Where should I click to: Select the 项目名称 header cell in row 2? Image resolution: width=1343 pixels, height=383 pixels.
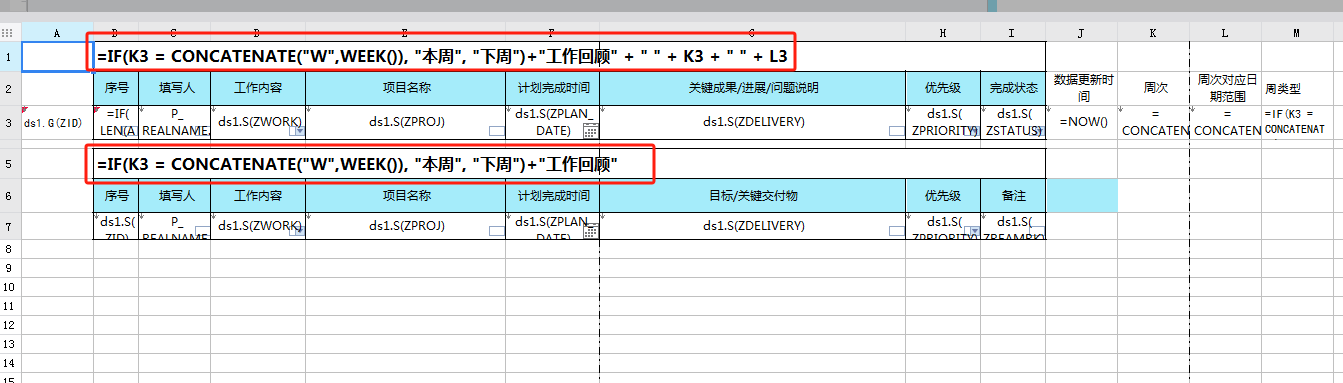(x=405, y=88)
